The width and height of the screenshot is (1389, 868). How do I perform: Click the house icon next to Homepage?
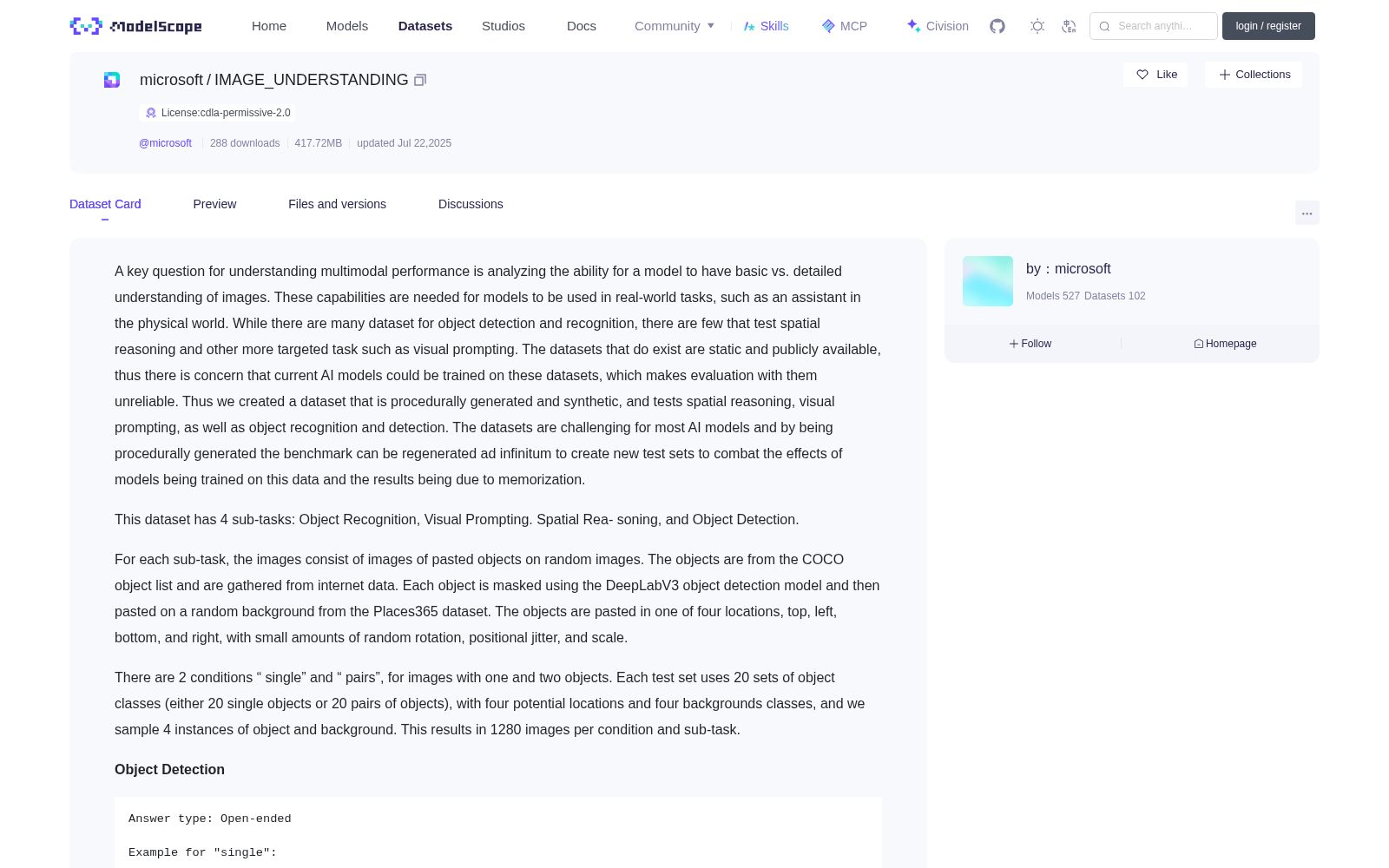(1199, 344)
